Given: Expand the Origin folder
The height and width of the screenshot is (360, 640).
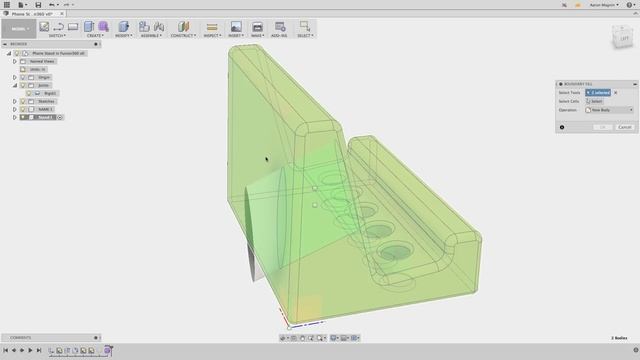Looking at the screenshot, I should tap(15, 77).
